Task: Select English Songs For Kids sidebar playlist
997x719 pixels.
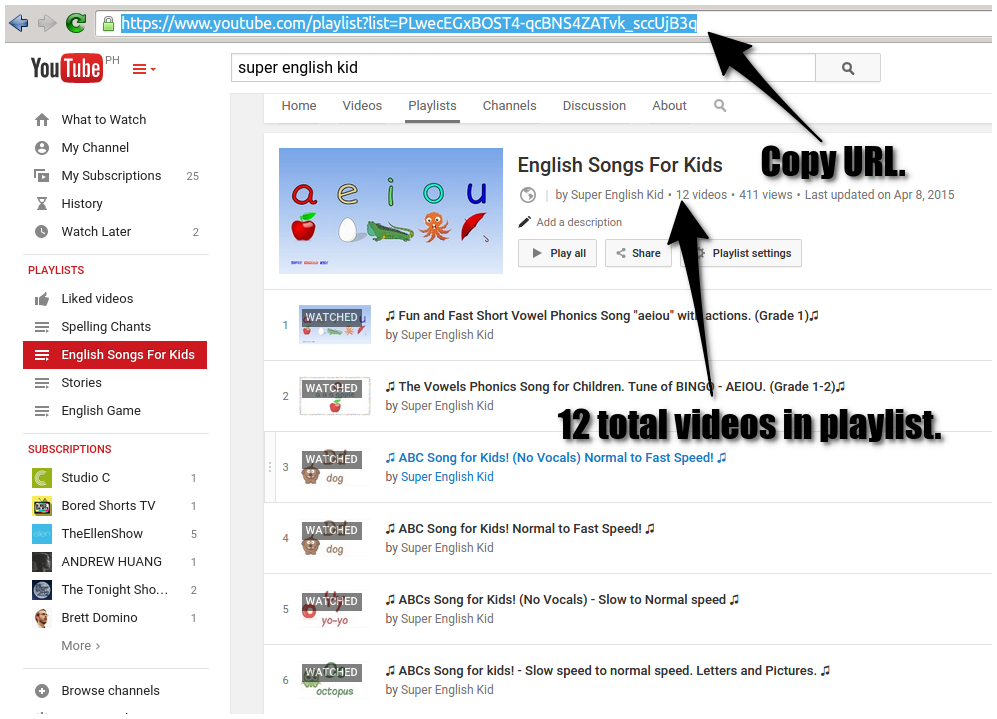Action: (115, 355)
